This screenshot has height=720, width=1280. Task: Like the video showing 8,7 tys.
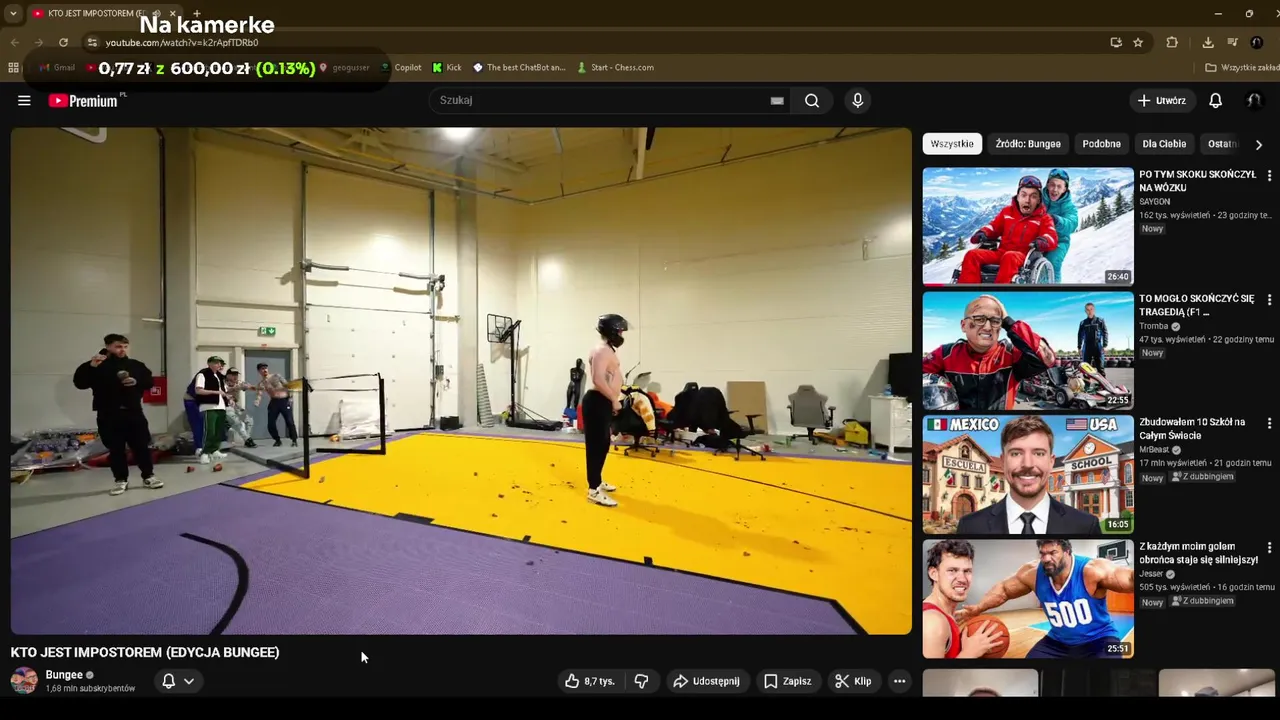[590, 681]
